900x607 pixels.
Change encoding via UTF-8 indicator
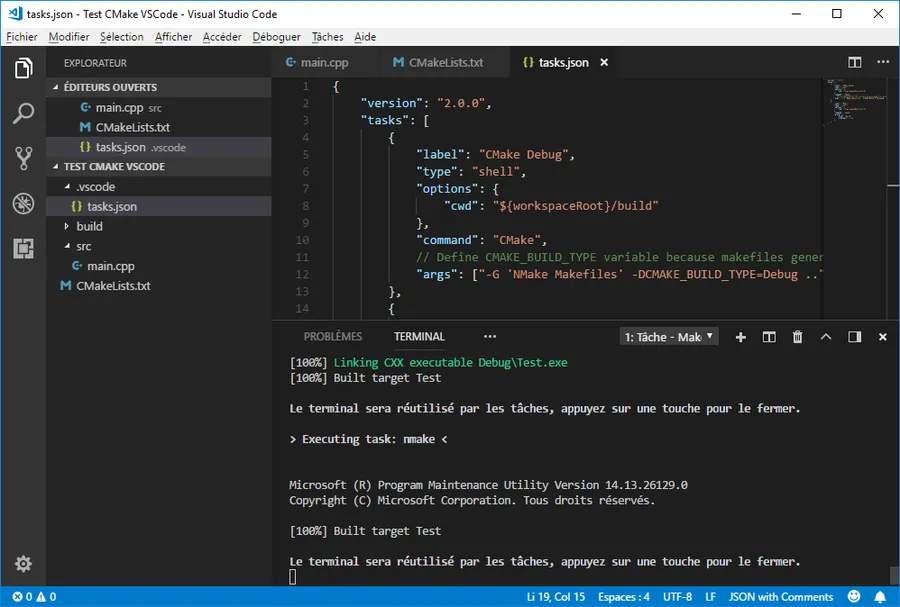tap(678, 597)
